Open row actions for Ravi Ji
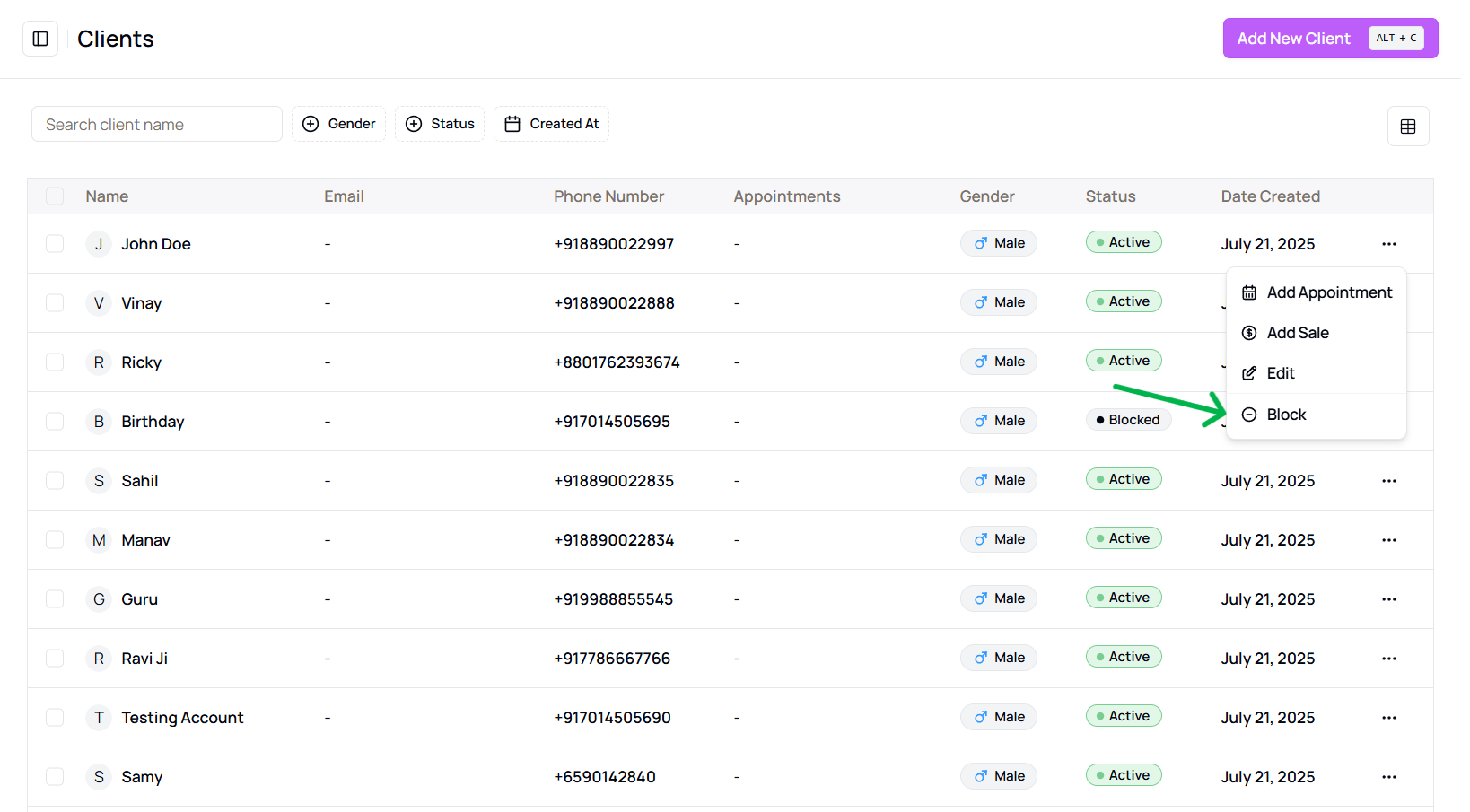The width and height of the screenshot is (1470, 812). click(x=1389, y=659)
